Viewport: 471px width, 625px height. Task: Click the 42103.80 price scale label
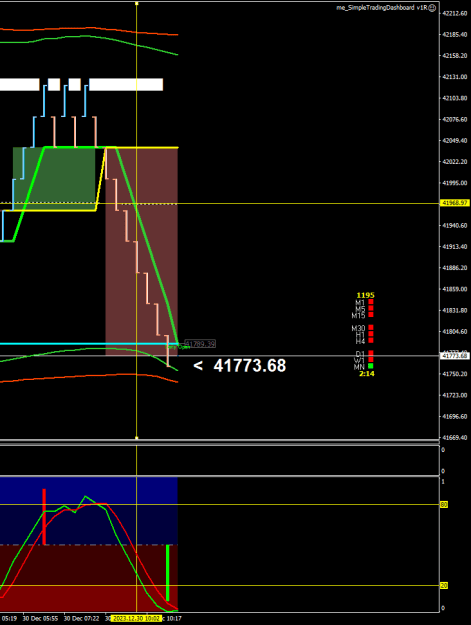point(455,98)
